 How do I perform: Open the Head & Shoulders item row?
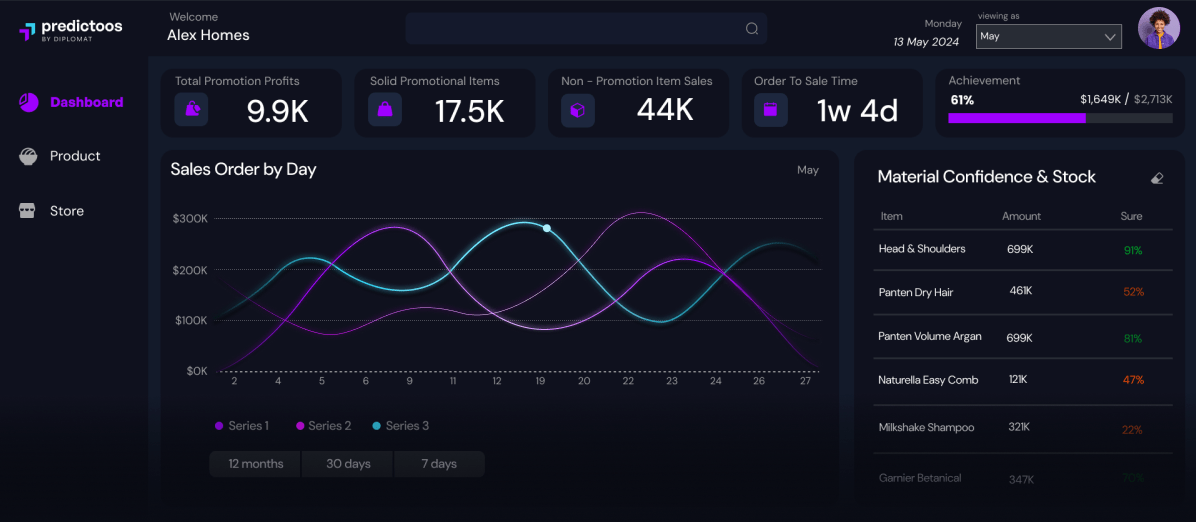click(922, 249)
